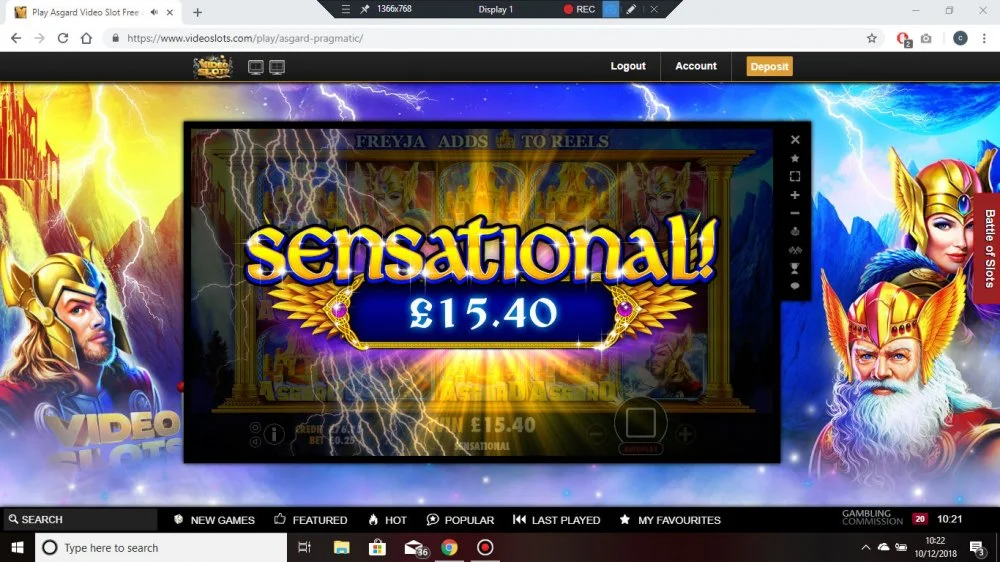Viewport: 1000px width, 562px height.
Task: Click the pencil annotate icon in recorder
Action: (631, 10)
